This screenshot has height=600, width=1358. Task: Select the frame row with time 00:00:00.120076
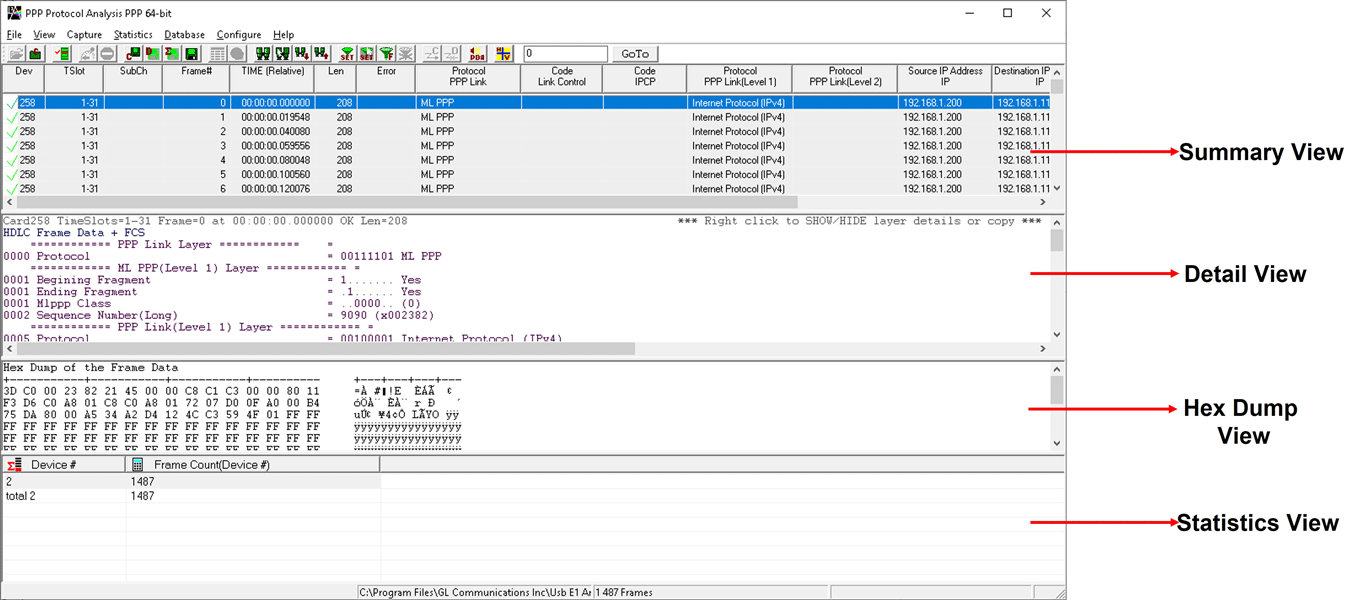526,188
